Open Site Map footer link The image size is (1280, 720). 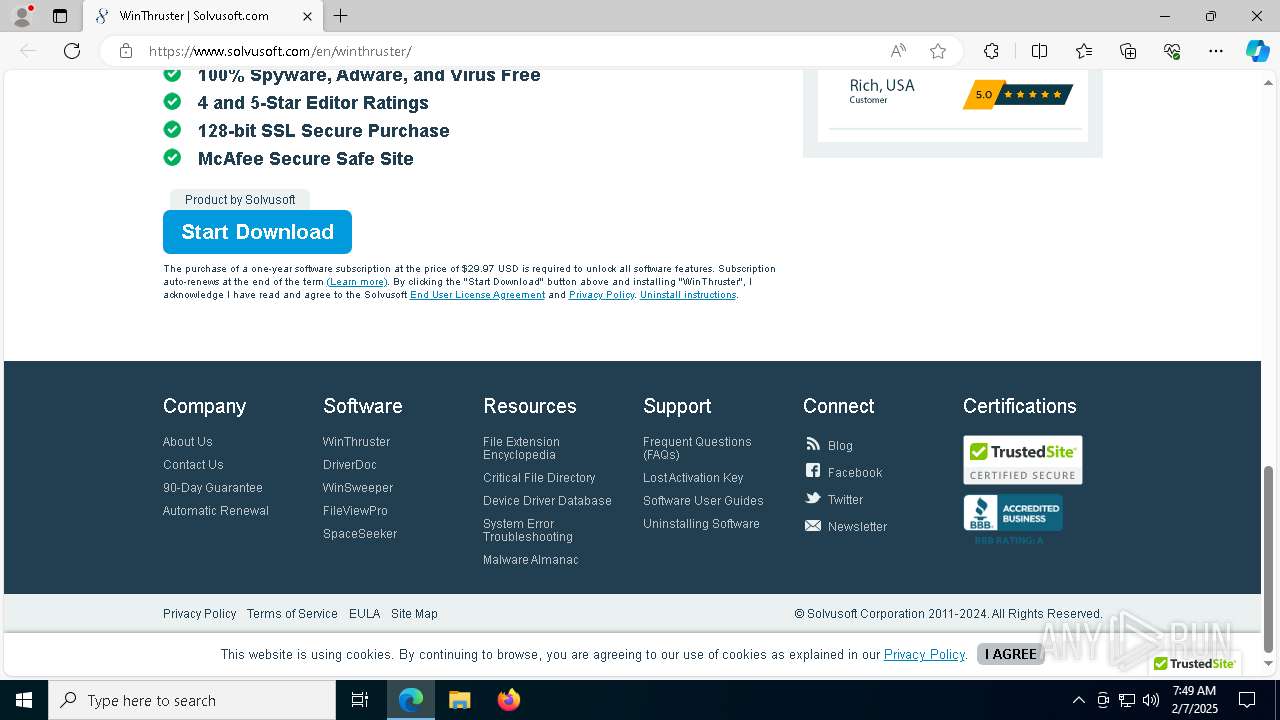414,614
